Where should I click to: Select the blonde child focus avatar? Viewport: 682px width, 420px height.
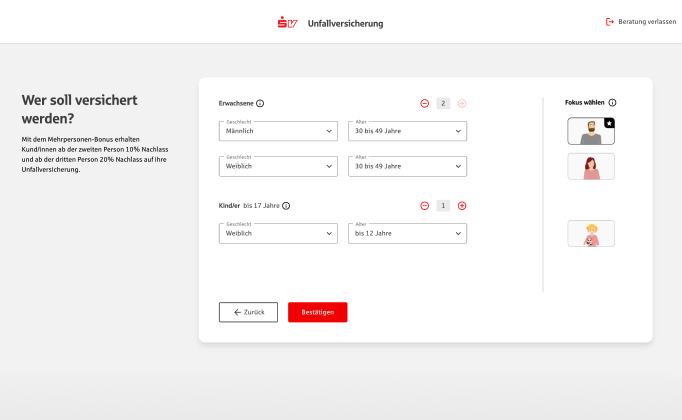coord(591,233)
